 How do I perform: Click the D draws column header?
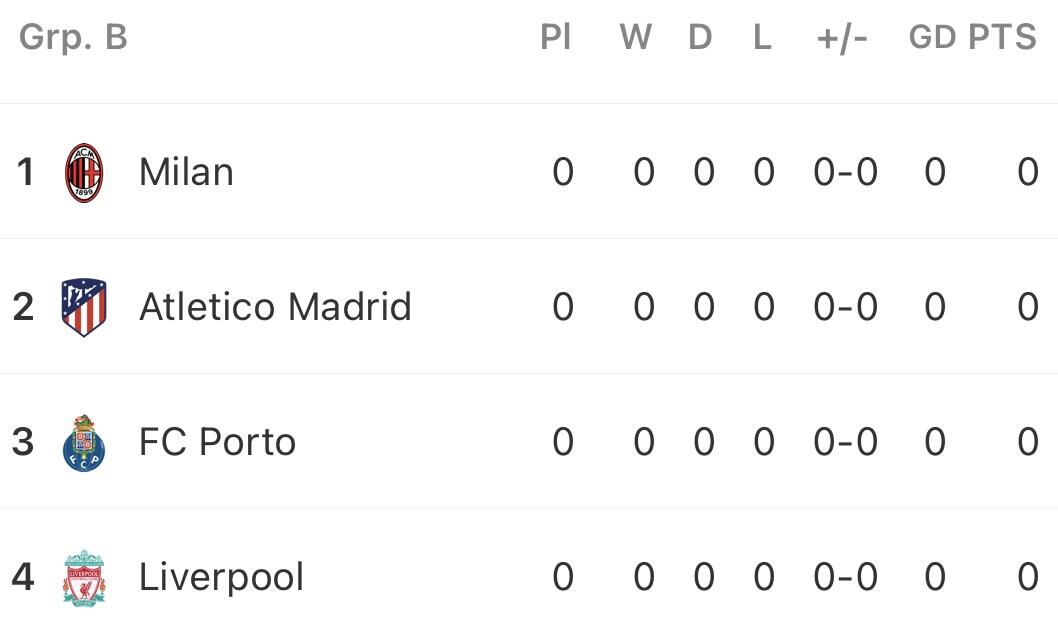[x=700, y=37]
